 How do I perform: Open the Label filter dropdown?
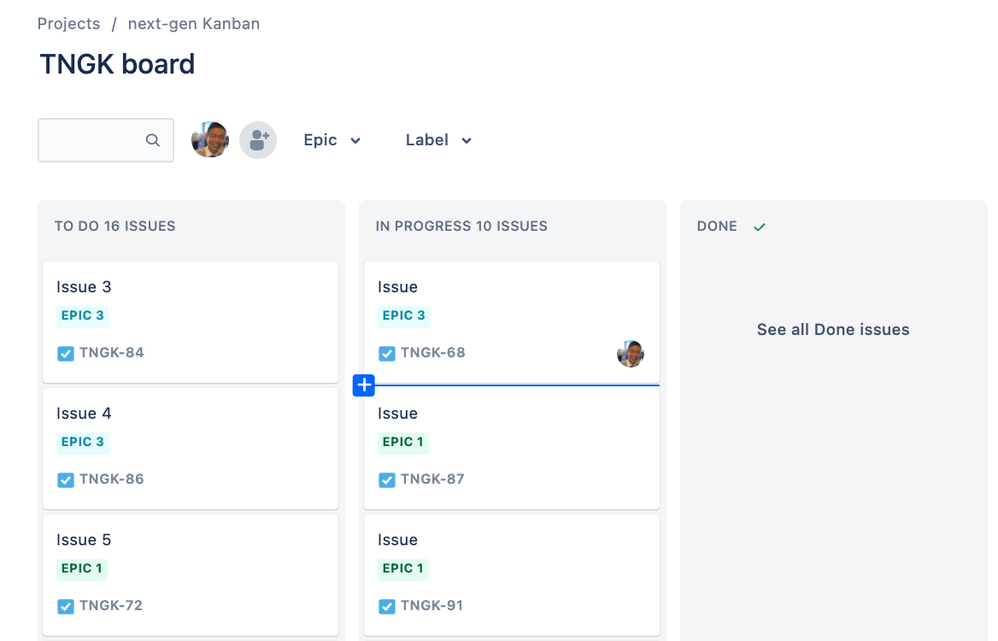point(437,140)
